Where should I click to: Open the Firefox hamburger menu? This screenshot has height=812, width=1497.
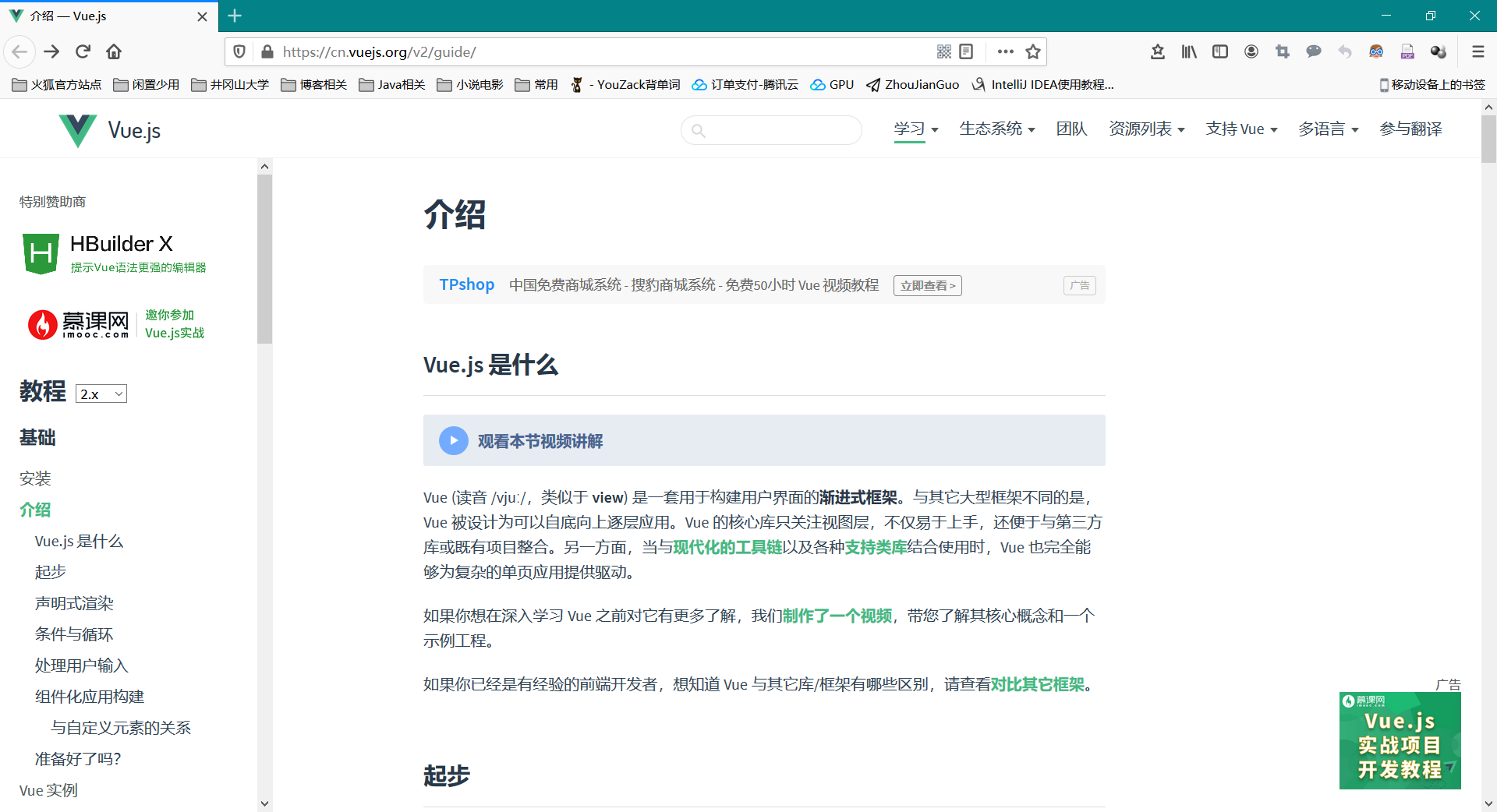point(1478,51)
